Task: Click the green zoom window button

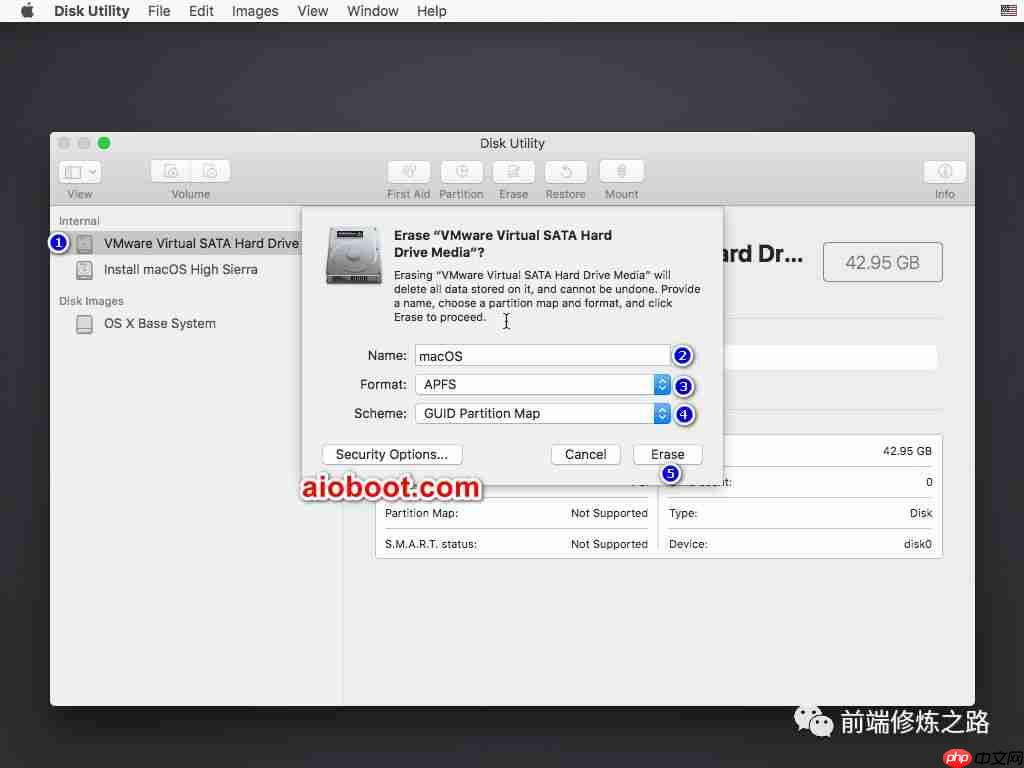Action: pos(104,143)
